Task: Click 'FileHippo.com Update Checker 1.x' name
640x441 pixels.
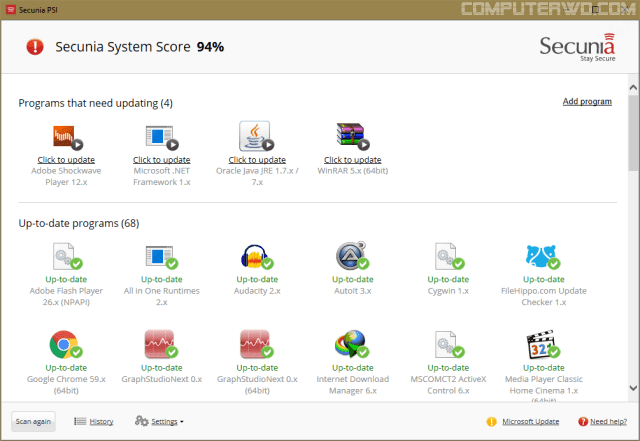Action: tap(544, 296)
